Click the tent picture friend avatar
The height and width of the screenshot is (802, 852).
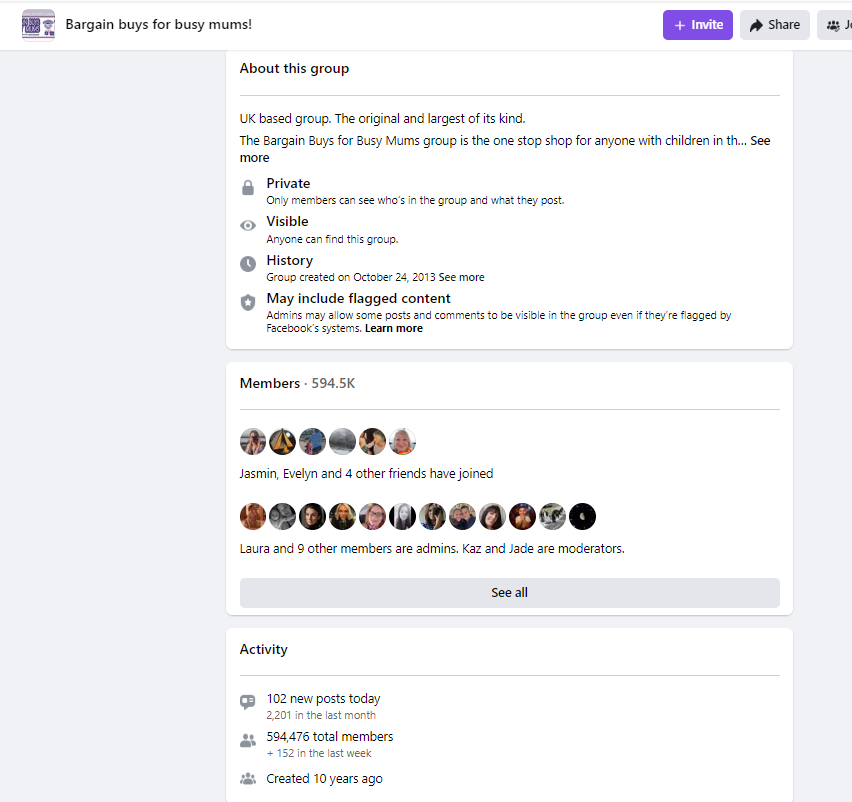point(283,441)
